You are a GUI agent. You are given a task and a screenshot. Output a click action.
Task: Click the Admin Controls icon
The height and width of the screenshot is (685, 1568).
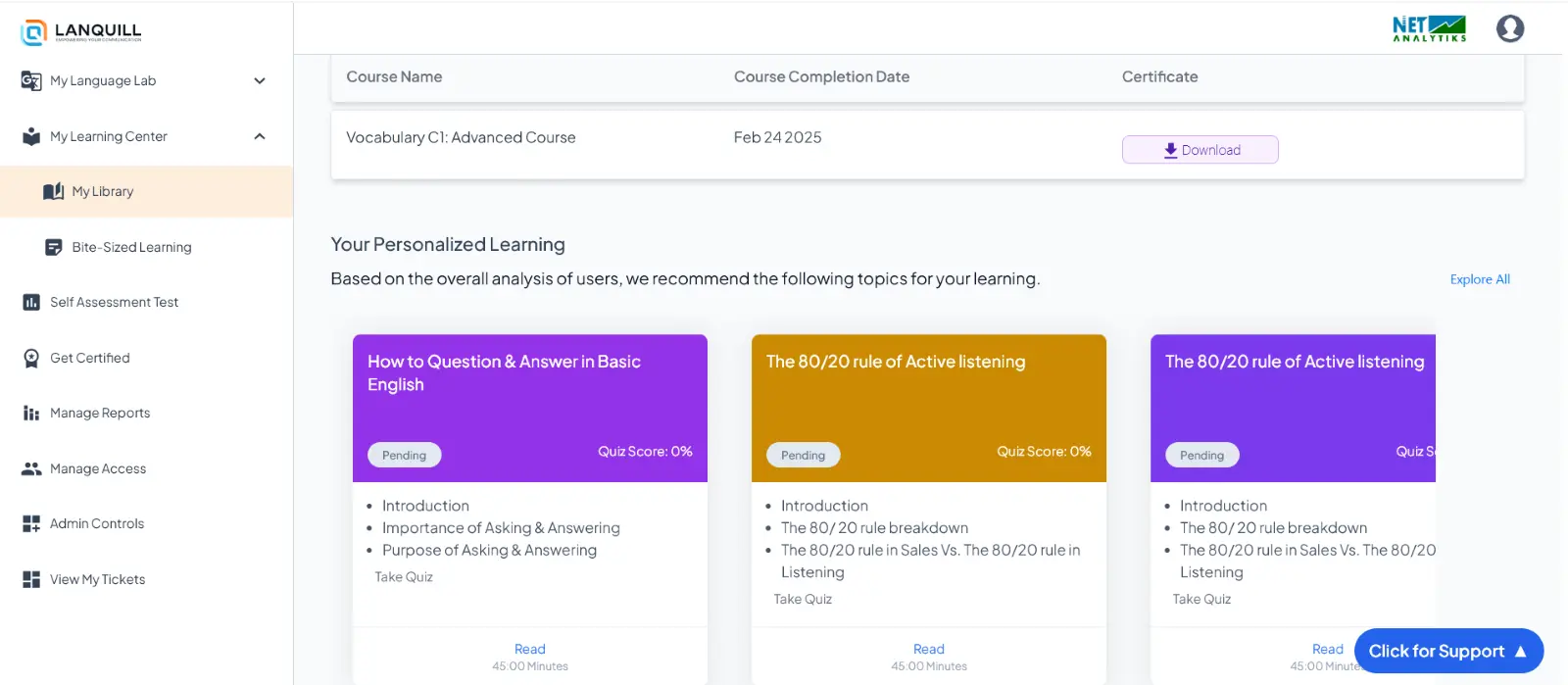pyautogui.click(x=31, y=524)
